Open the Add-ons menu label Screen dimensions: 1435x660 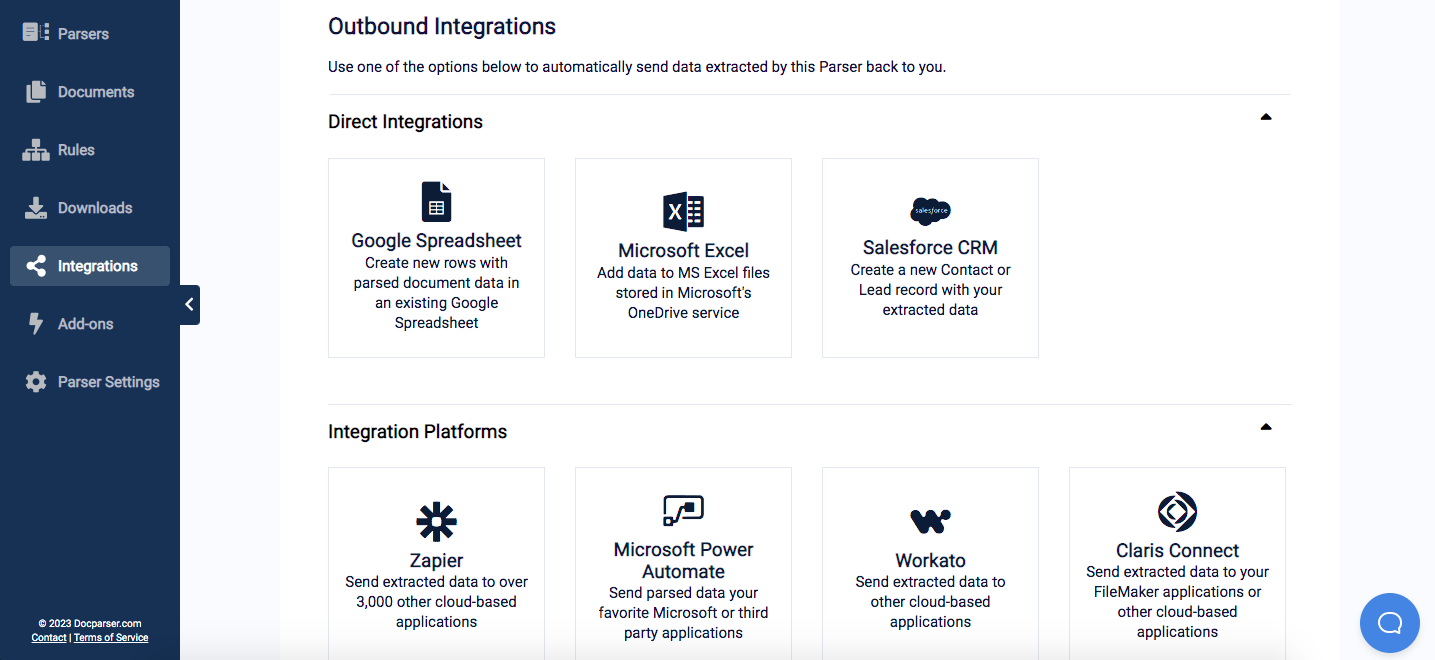86,324
